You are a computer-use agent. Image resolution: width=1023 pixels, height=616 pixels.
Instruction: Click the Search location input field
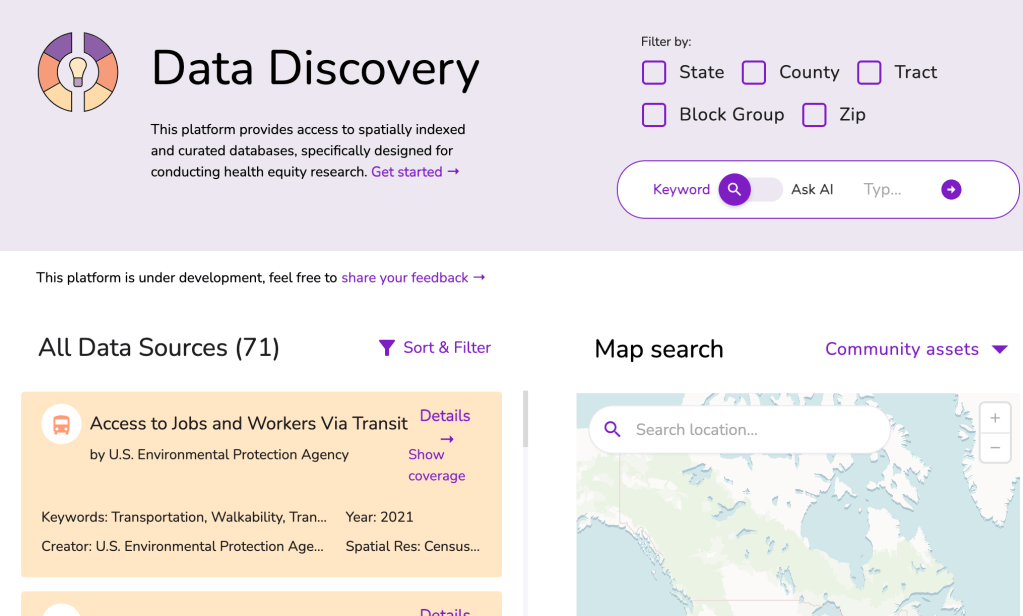[x=750, y=430]
